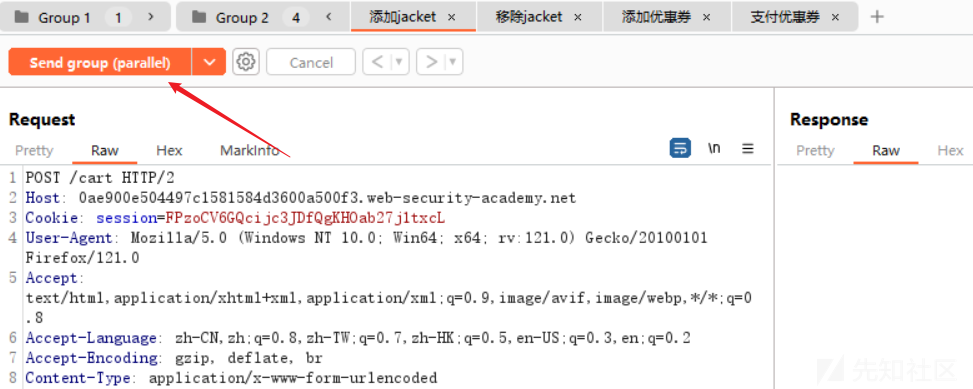Expand Group 1 with the right chevron

pos(151,17)
